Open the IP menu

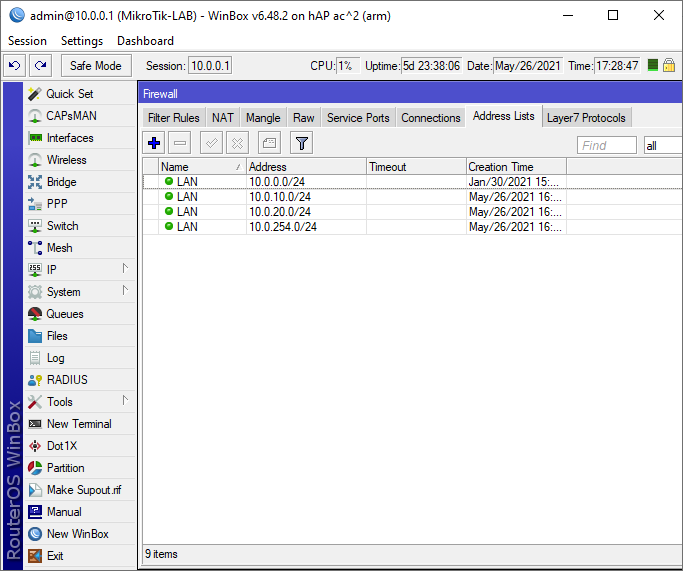tap(80, 270)
